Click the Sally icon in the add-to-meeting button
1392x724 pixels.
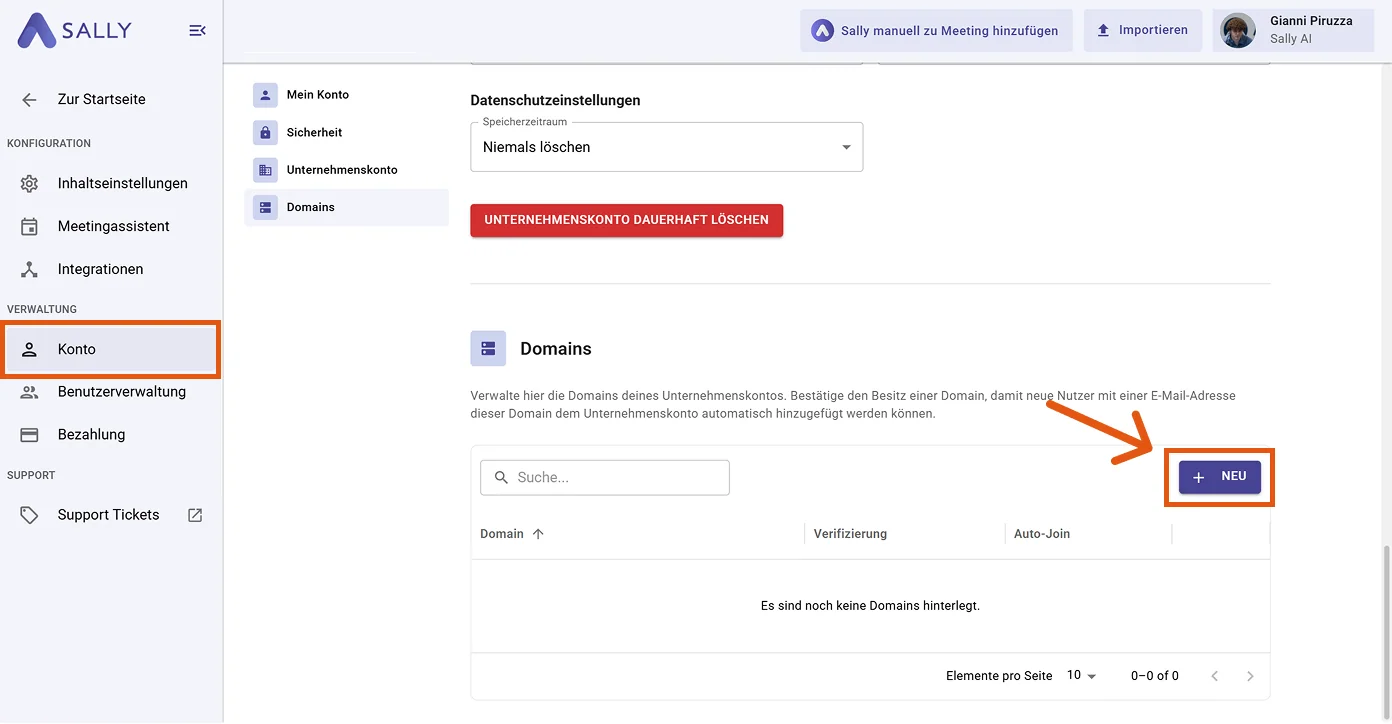(822, 31)
